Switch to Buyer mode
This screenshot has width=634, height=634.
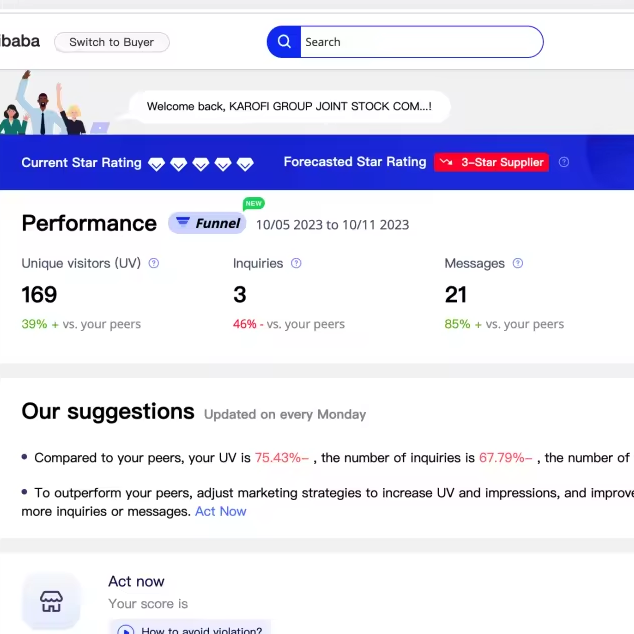coord(112,42)
